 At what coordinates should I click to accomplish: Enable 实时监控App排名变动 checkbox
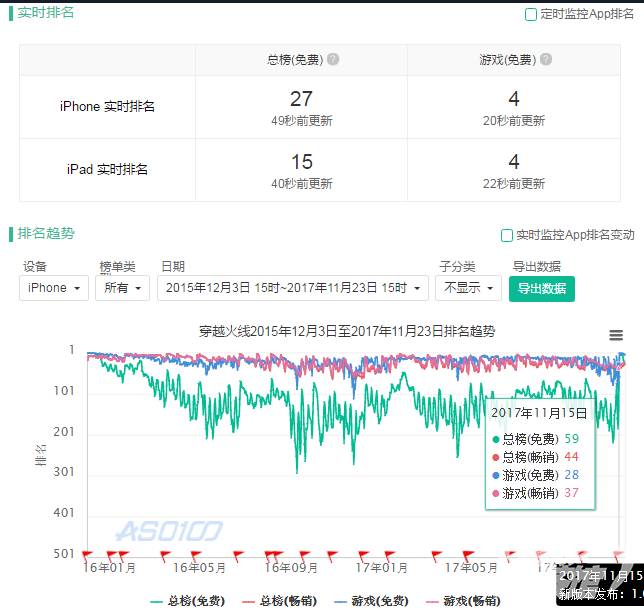coord(506,235)
